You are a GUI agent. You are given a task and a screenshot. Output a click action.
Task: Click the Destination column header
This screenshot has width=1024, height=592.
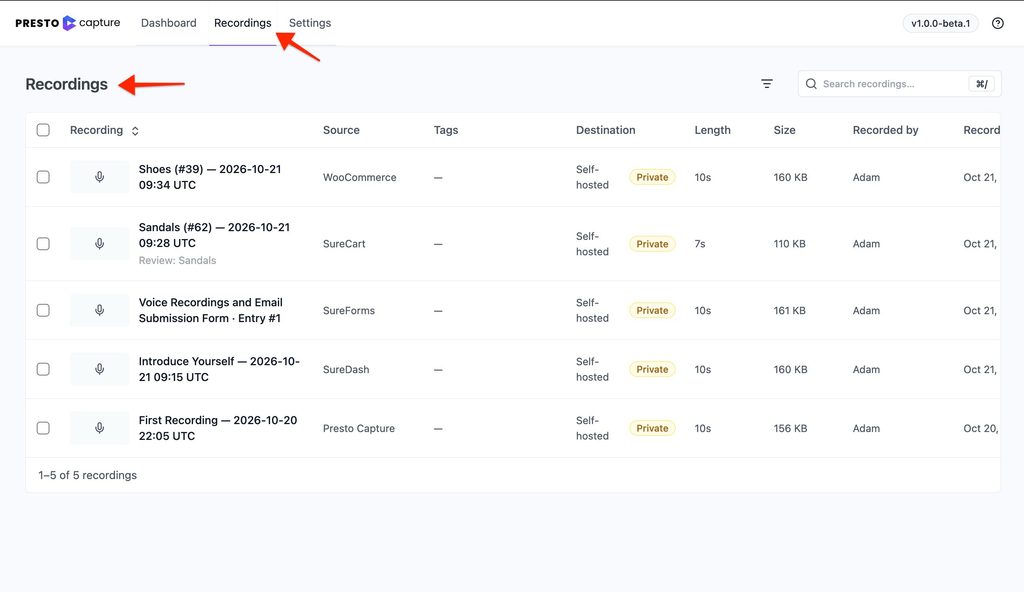click(605, 130)
